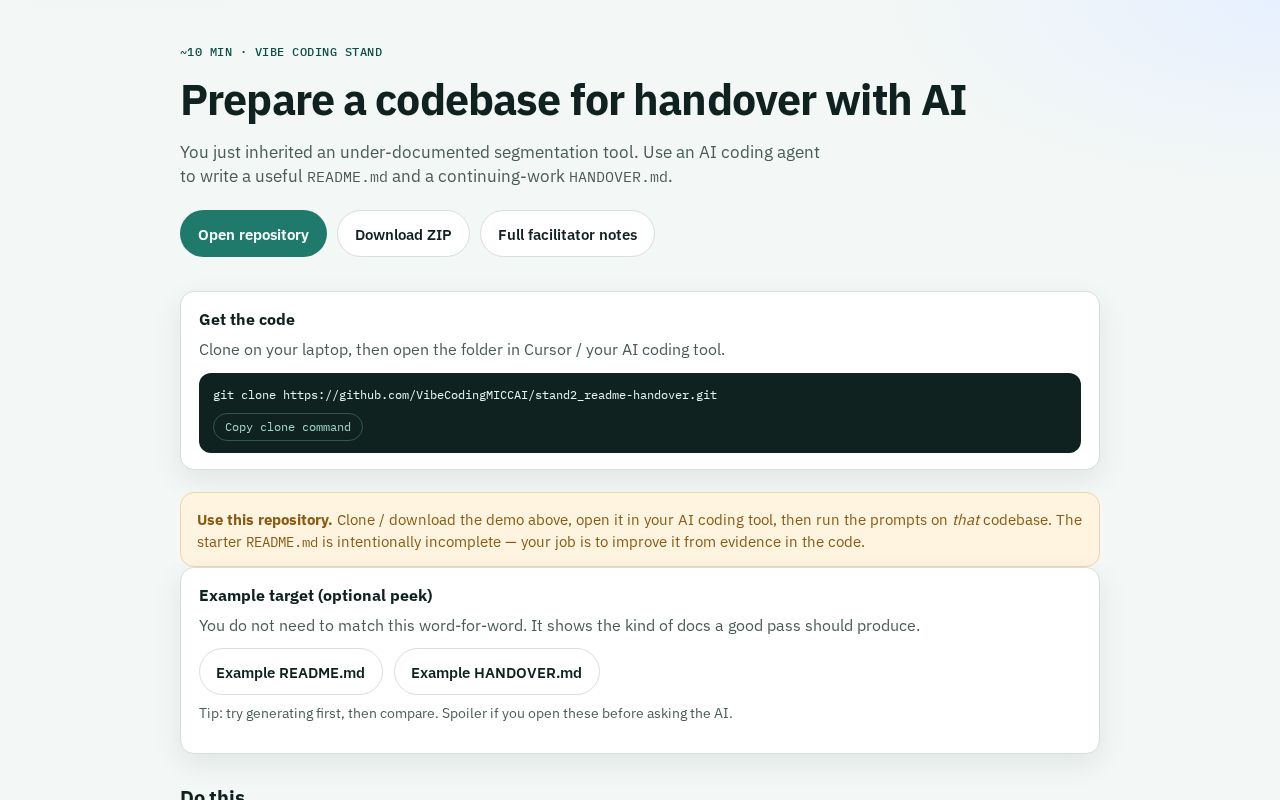Open the Example README.md link
The width and height of the screenshot is (1280, 800).
[x=290, y=672]
